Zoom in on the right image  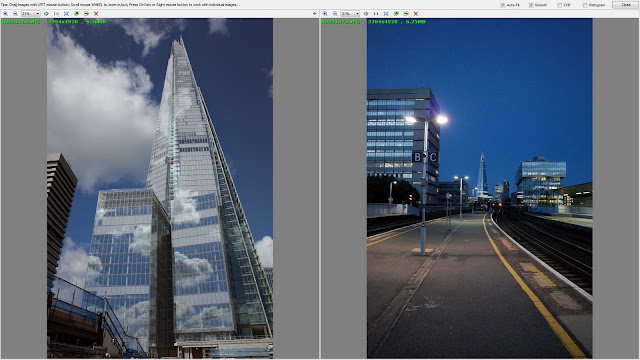(325, 13)
